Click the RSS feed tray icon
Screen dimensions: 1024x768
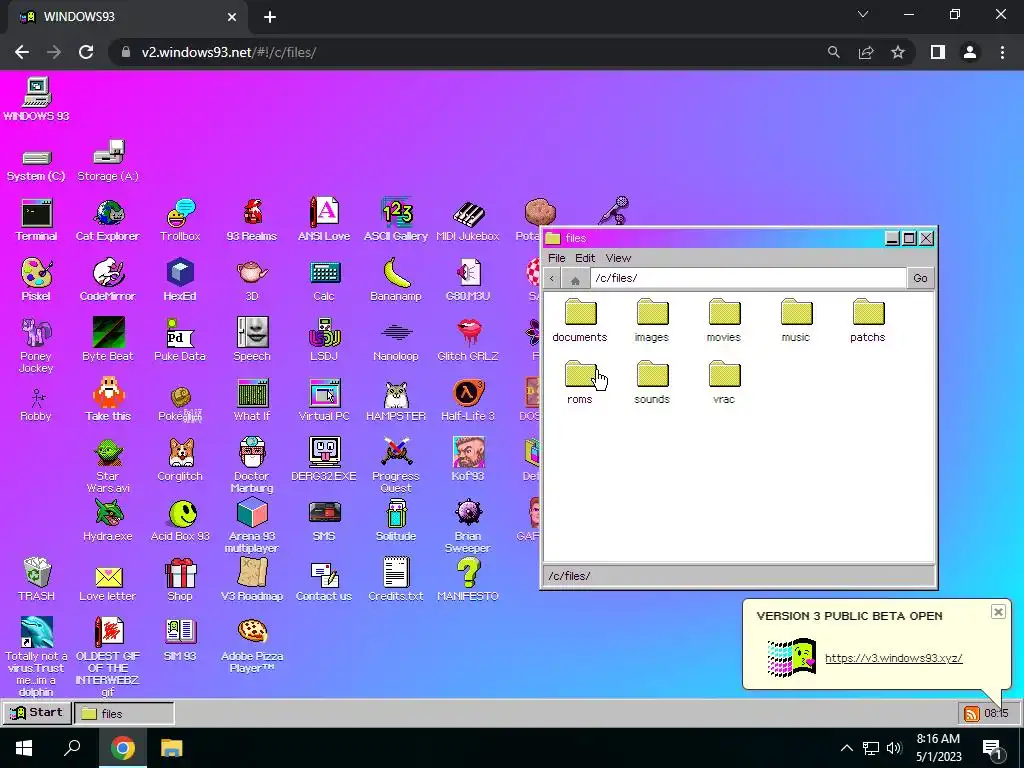[x=972, y=714]
